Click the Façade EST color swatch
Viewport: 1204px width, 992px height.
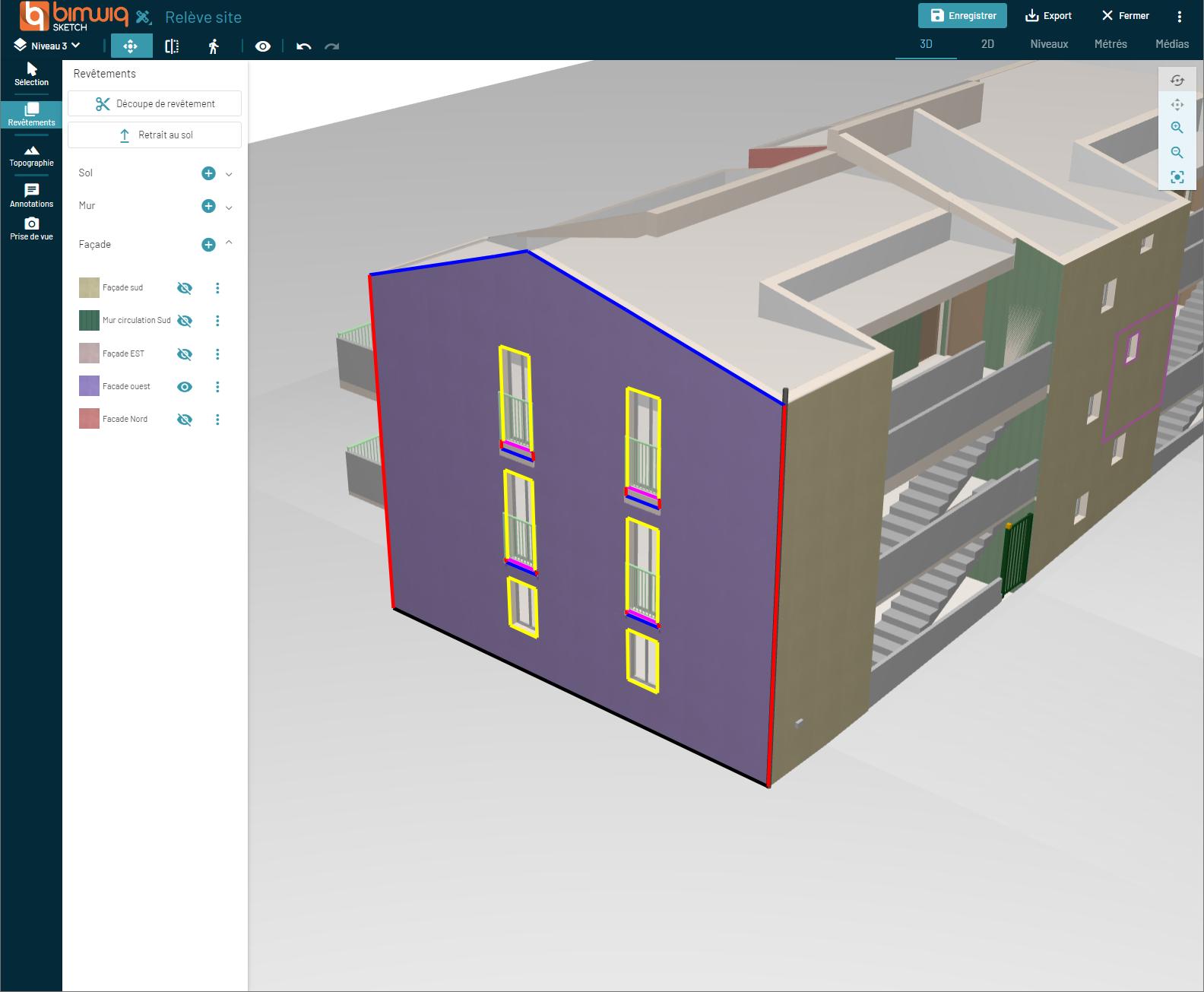pyautogui.click(x=89, y=353)
